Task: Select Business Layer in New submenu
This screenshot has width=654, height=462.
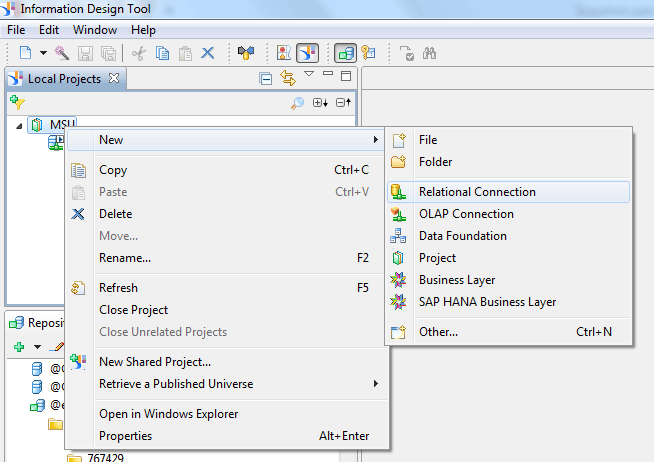Action: (x=508, y=280)
